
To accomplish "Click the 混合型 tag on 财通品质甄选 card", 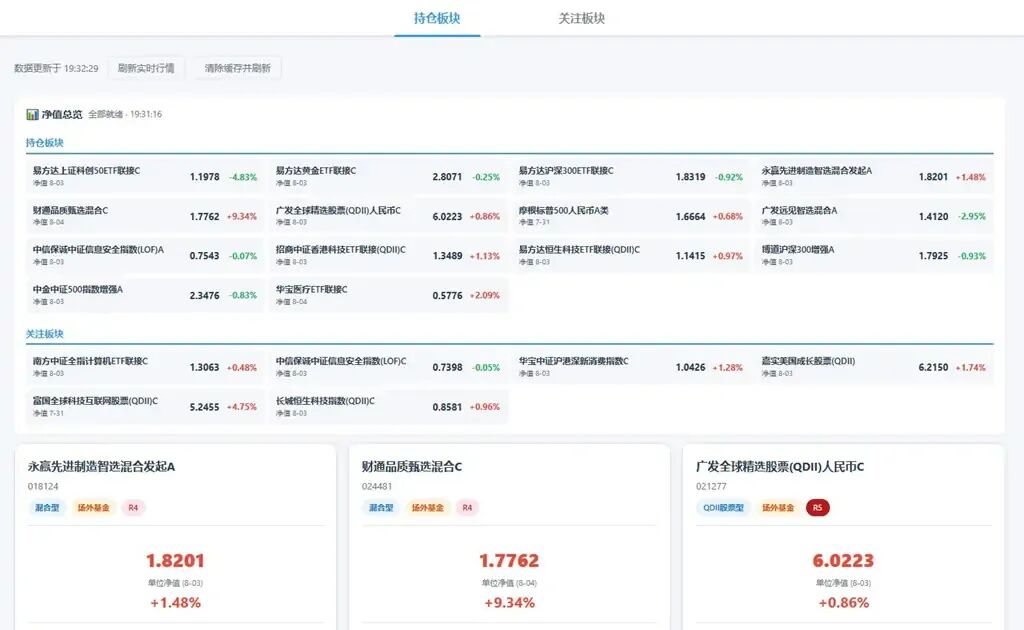I will (x=381, y=507).
